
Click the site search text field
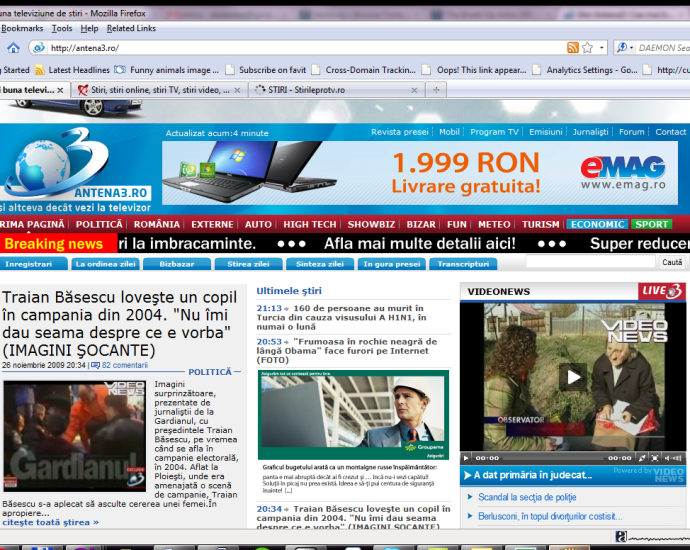591,262
